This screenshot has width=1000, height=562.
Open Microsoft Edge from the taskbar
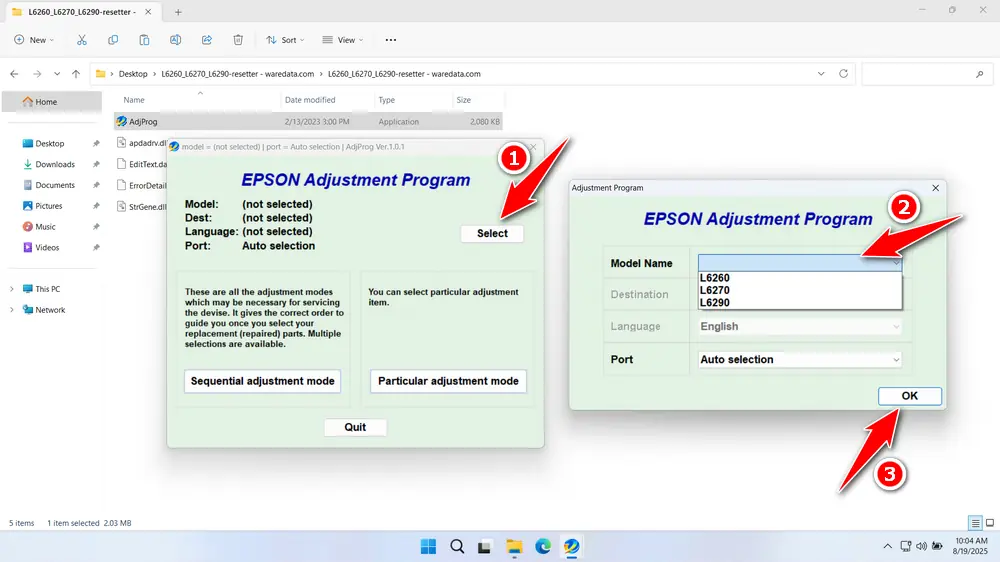pos(542,546)
